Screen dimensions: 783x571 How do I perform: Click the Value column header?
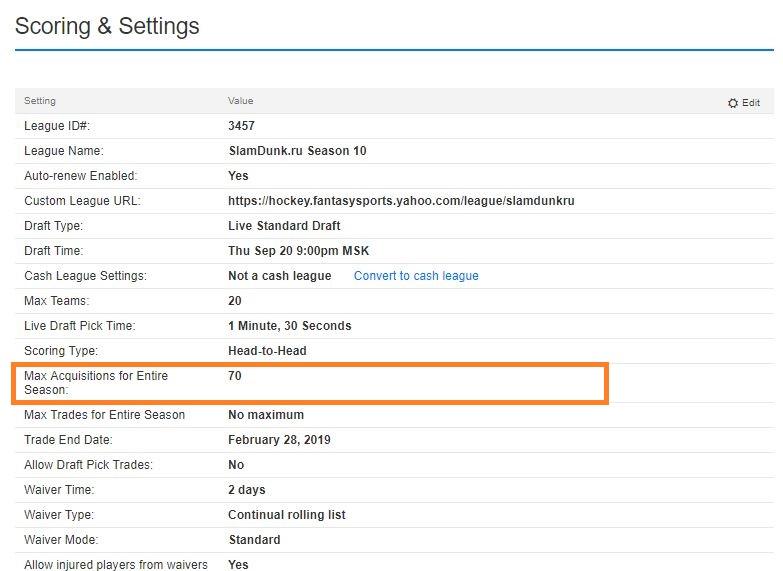(241, 101)
